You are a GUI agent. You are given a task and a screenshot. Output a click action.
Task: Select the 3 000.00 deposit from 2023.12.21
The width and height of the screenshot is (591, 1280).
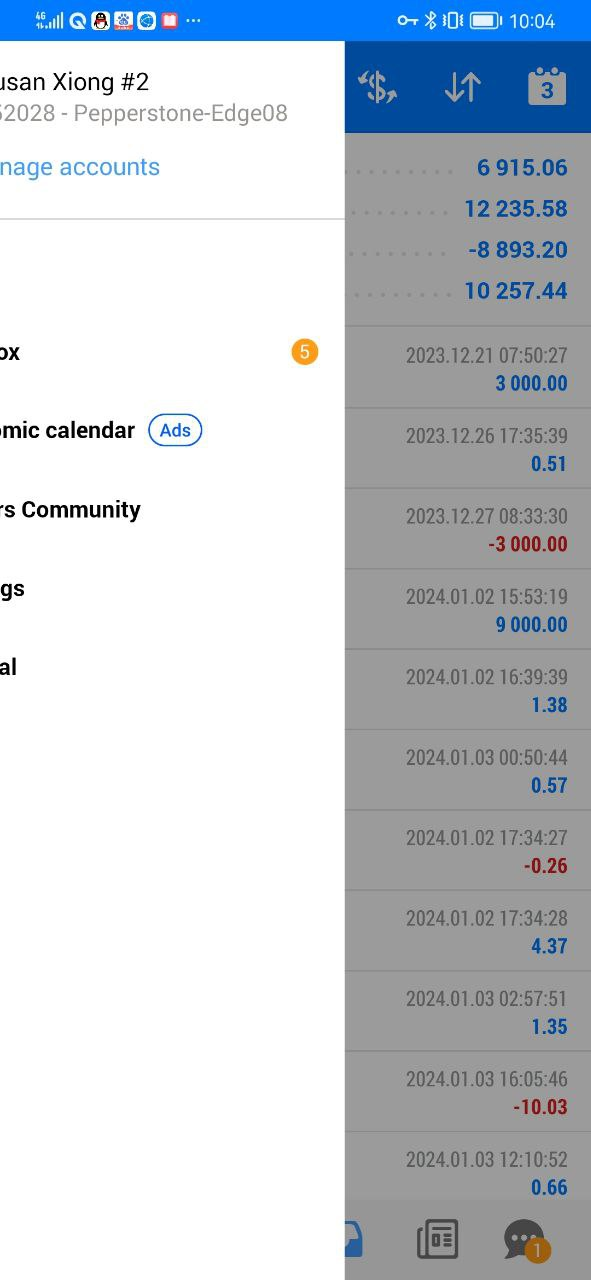point(468,368)
